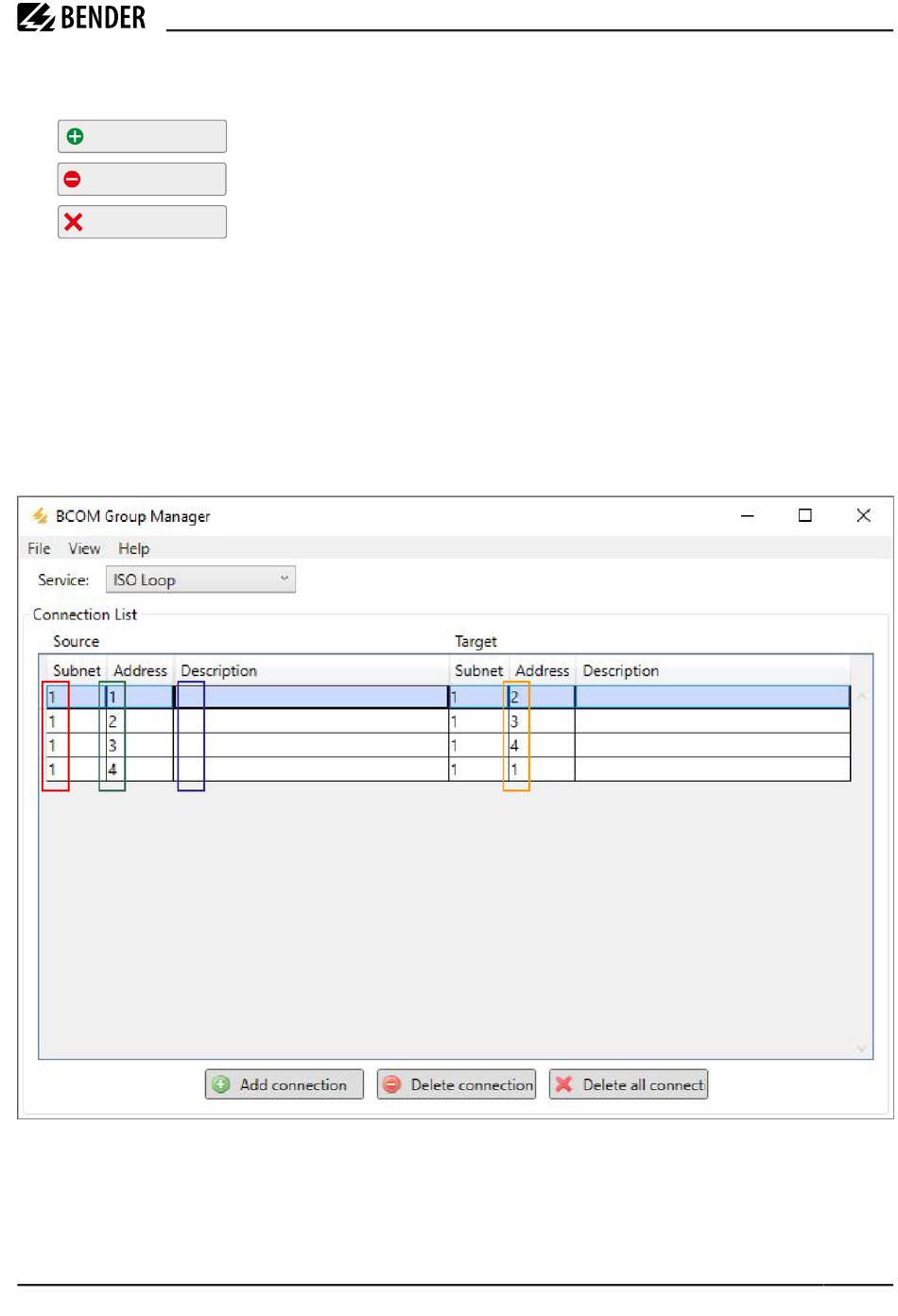Open the View menu
Viewport: 898px width, 1316px height.
(84, 548)
